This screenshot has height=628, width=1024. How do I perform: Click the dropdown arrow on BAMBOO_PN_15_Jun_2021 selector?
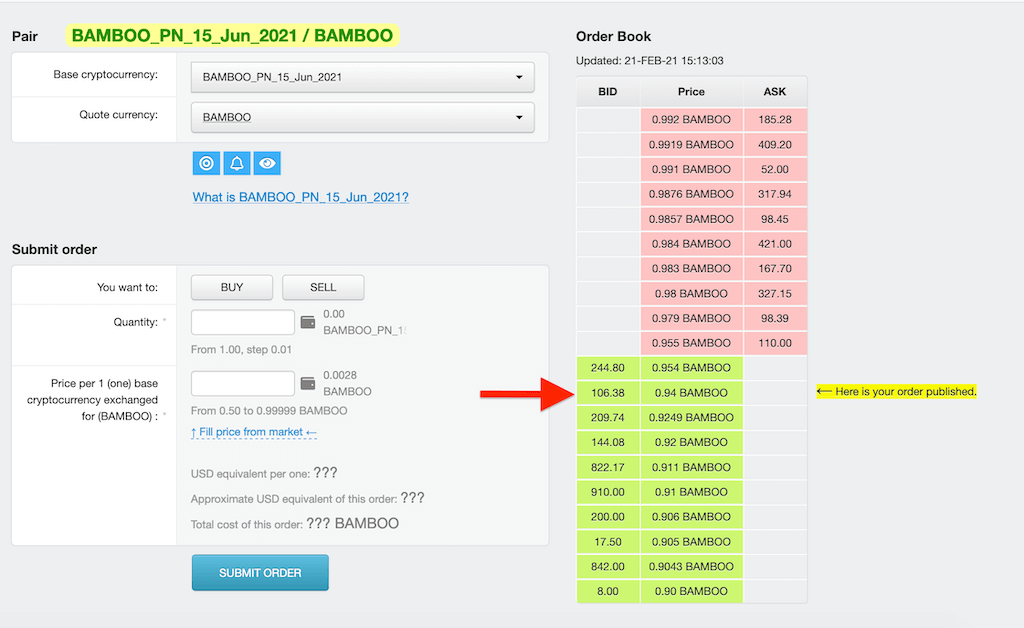click(519, 77)
